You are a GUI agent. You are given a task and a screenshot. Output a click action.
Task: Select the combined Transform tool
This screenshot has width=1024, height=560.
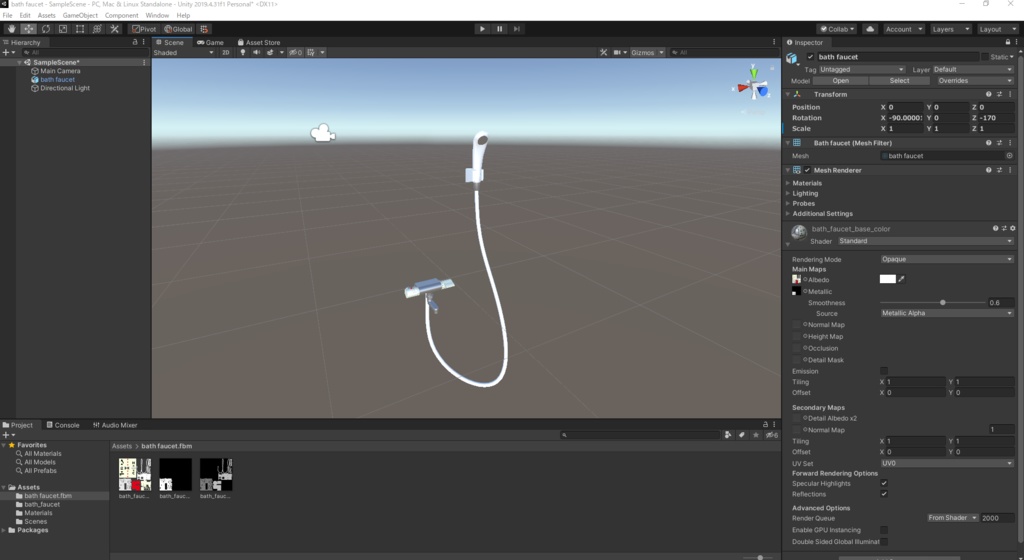click(x=97, y=29)
